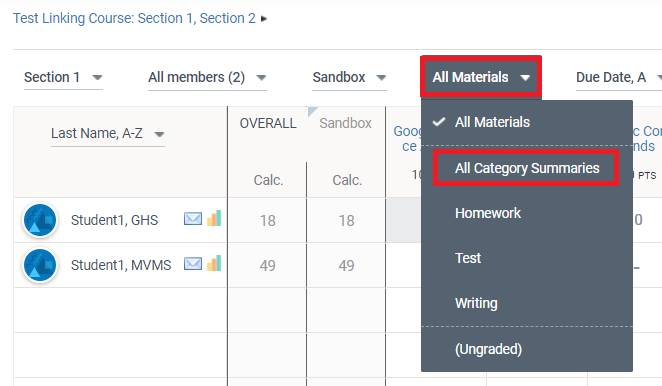Expand the Section 1 dropdown
This screenshot has height=386, width=662.
pyautogui.click(x=63, y=77)
